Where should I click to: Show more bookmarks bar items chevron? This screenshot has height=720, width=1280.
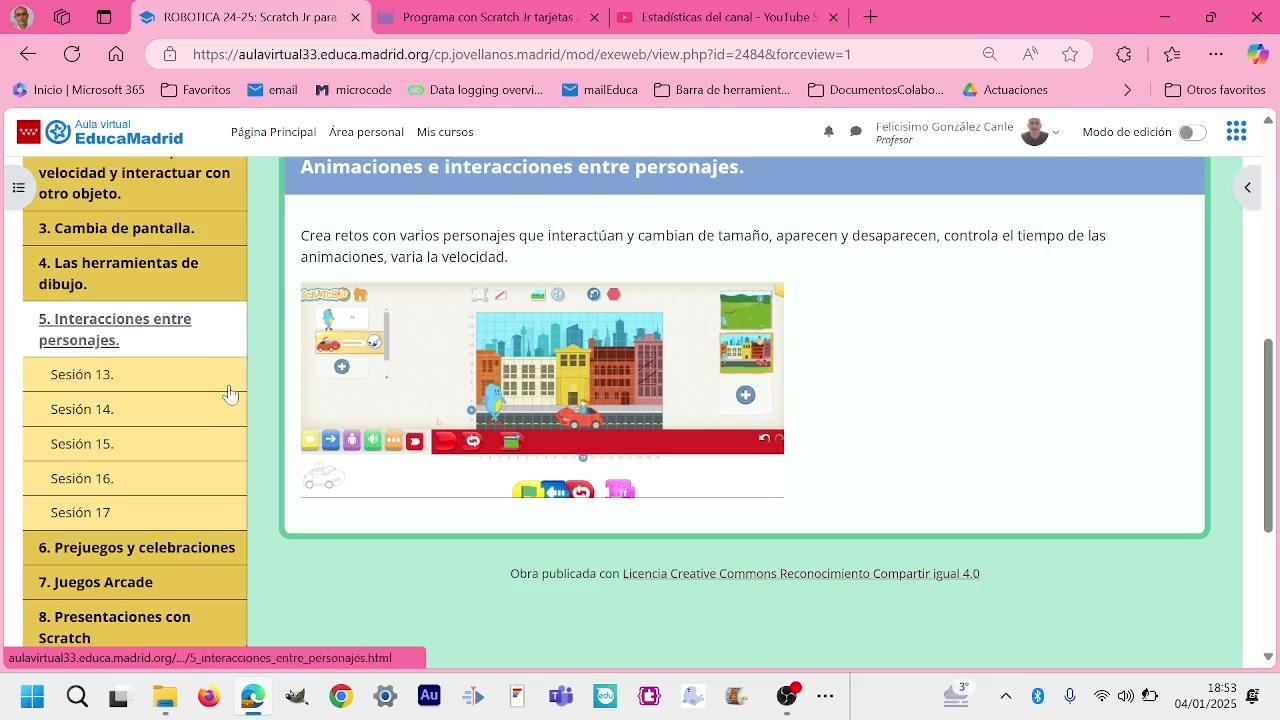pos(1128,90)
